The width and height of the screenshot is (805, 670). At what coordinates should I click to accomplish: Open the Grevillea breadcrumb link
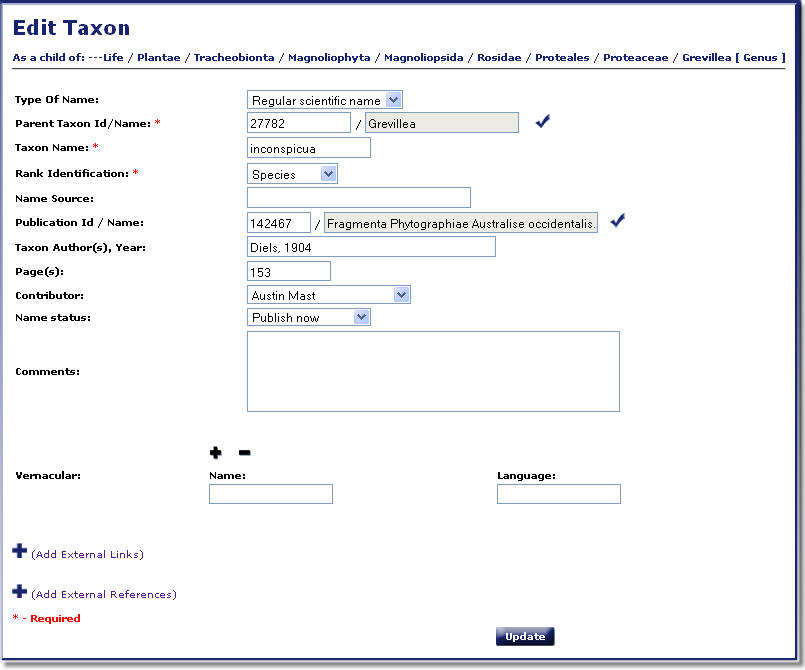(x=705, y=58)
